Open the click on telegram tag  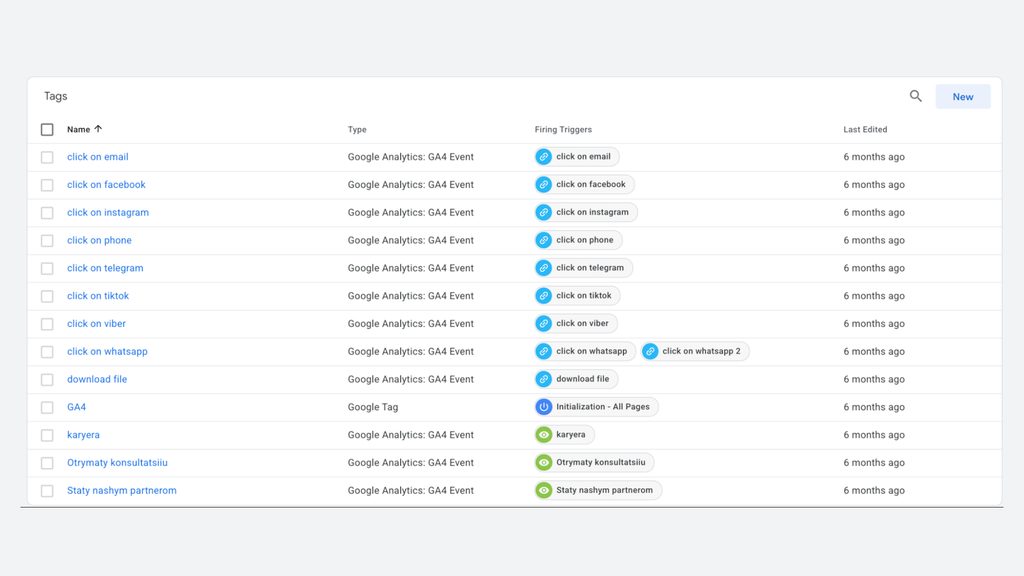tap(105, 268)
